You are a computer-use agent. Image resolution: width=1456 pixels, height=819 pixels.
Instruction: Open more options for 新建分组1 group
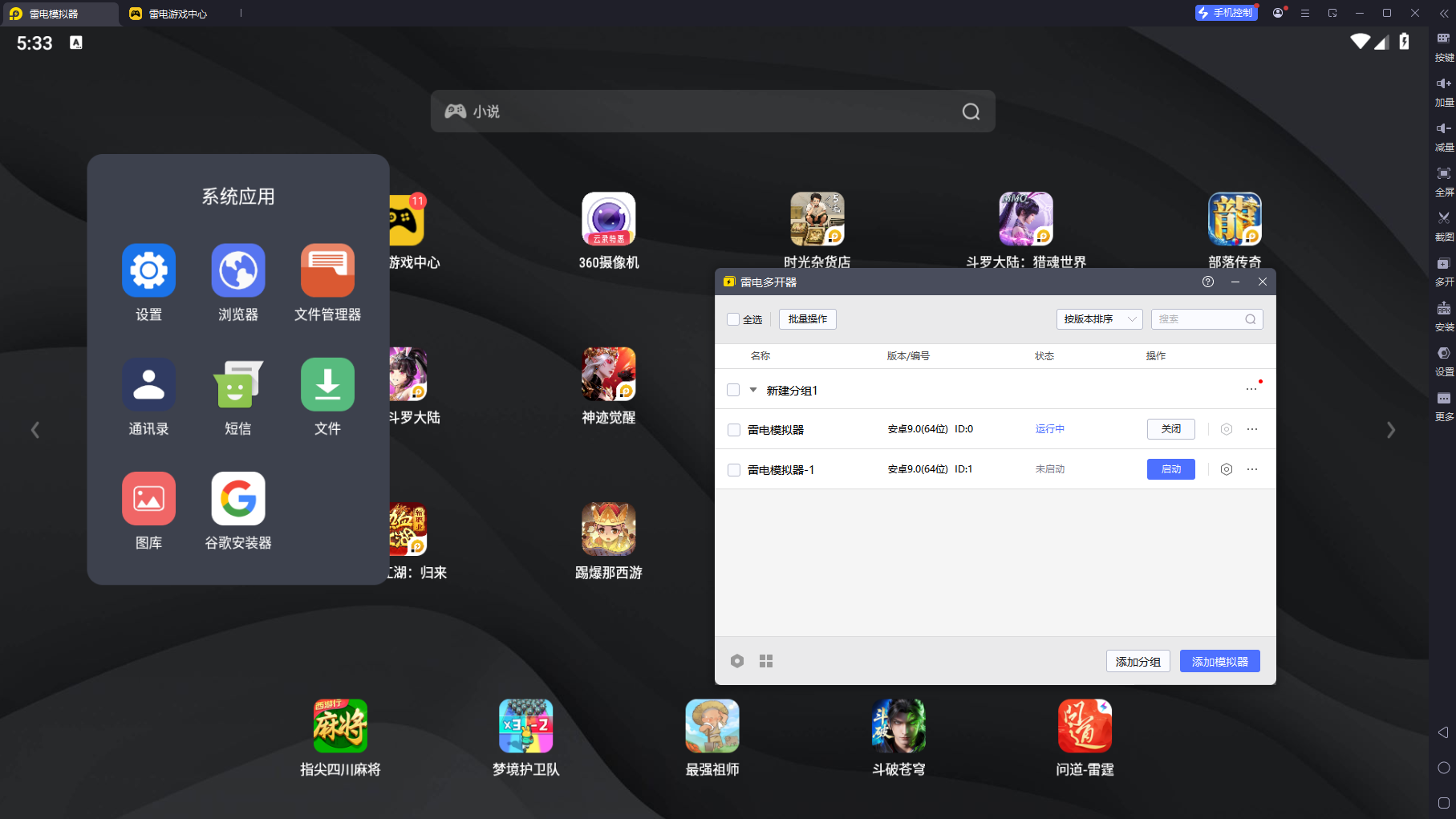[1251, 390]
